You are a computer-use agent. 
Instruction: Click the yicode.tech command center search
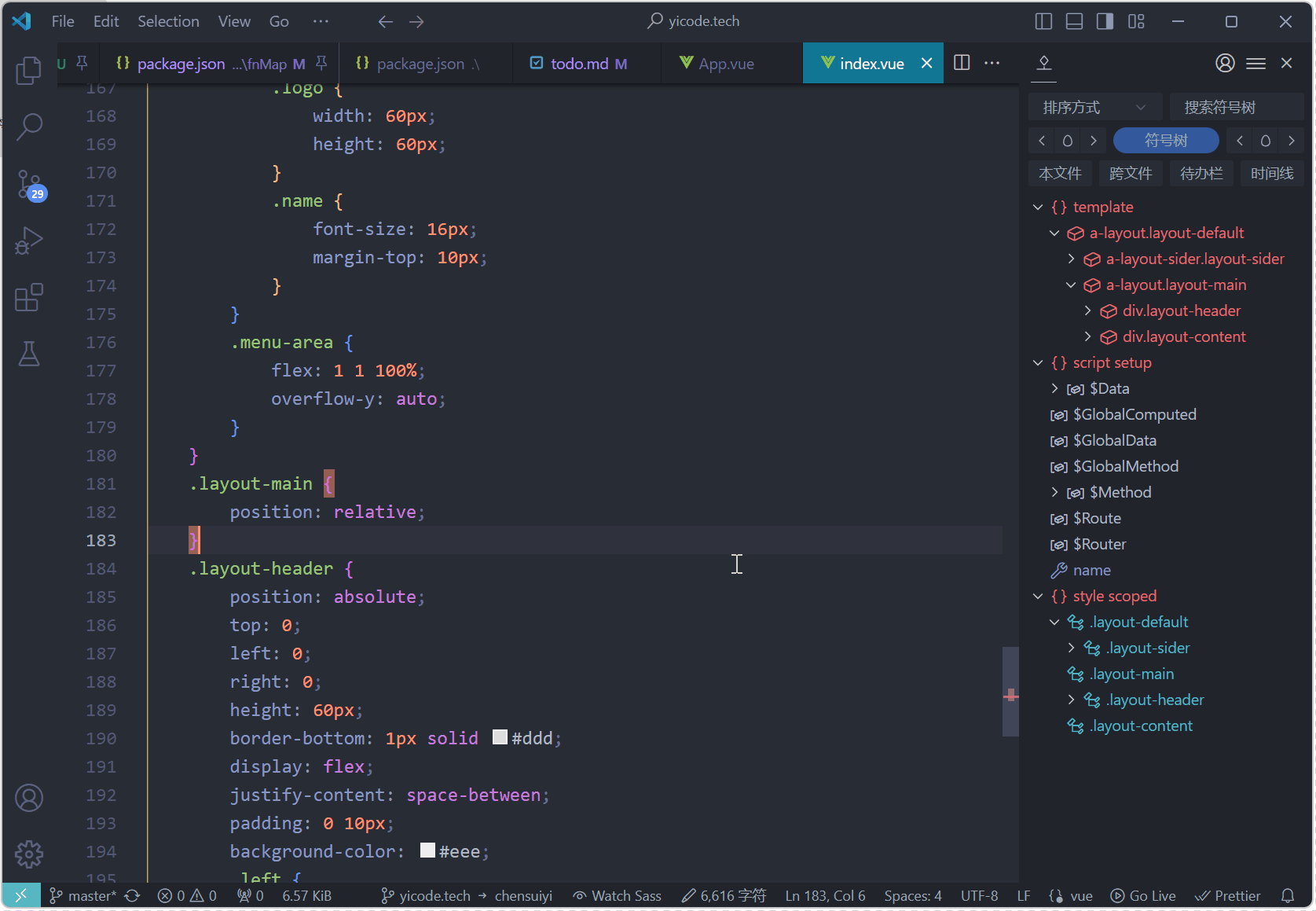[x=694, y=22]
